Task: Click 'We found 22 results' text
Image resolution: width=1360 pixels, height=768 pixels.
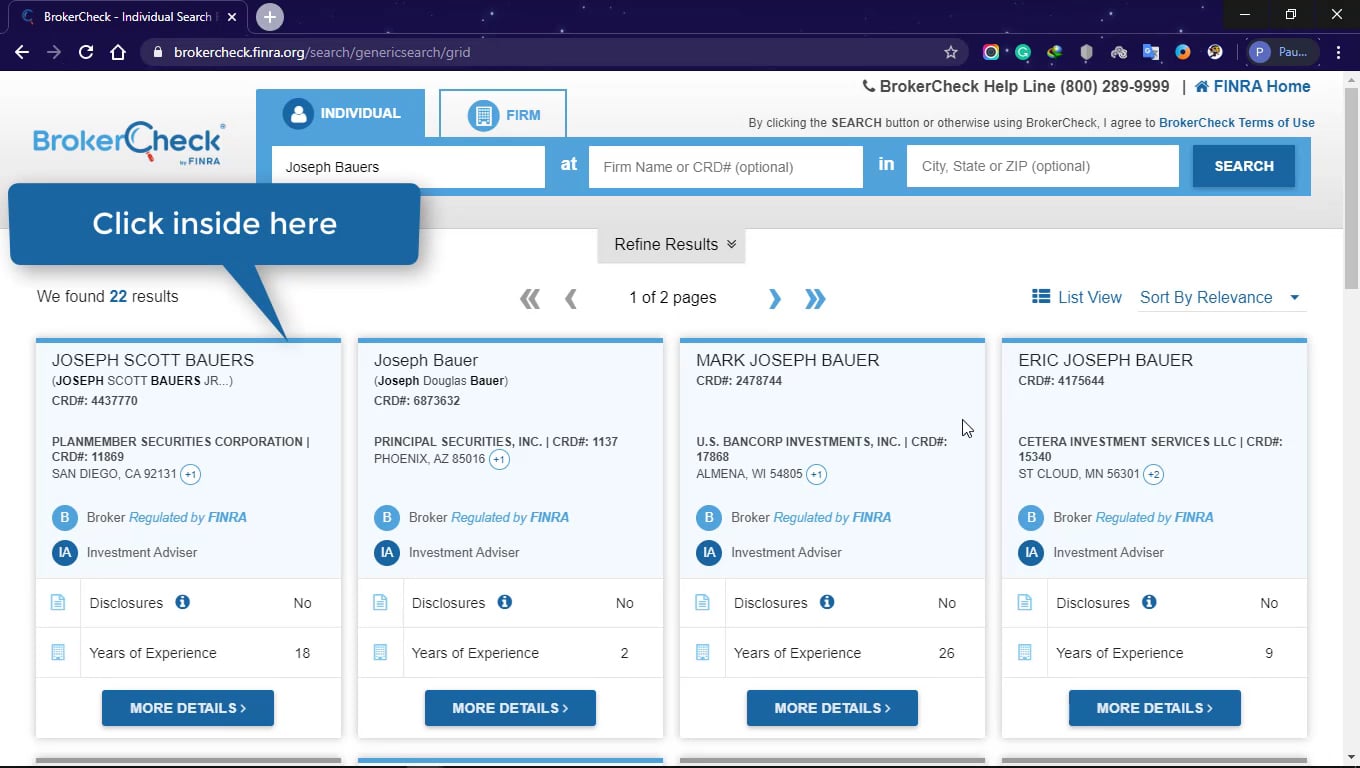Action: [108, 296]
